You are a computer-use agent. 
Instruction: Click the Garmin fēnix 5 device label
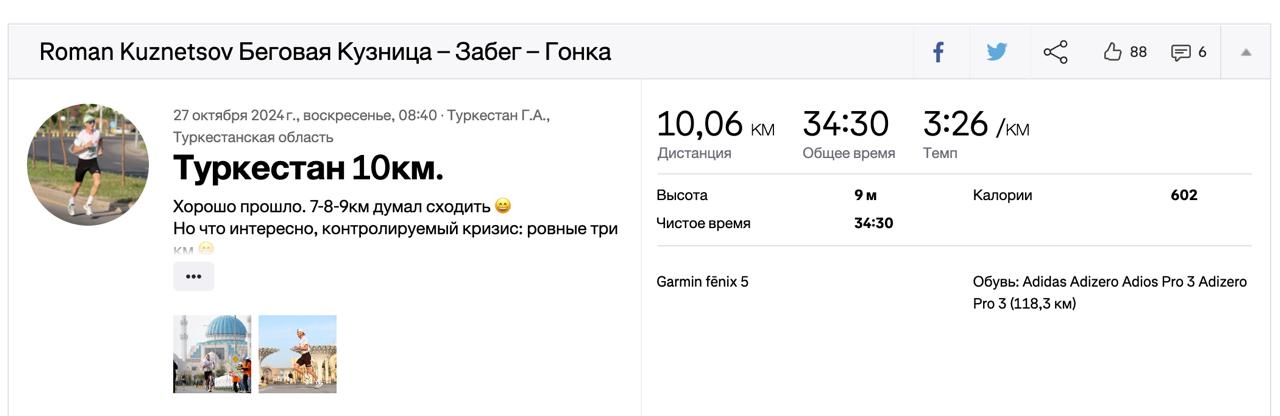click(x=702, y=282)
